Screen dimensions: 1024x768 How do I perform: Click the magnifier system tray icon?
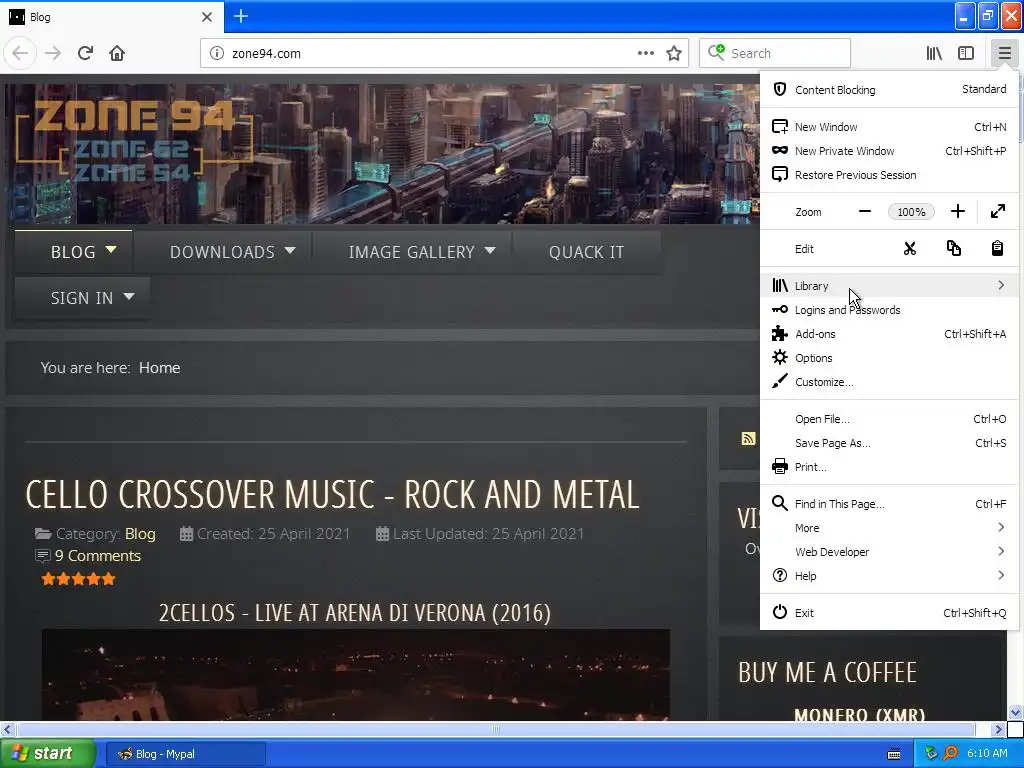click(950, 754)
